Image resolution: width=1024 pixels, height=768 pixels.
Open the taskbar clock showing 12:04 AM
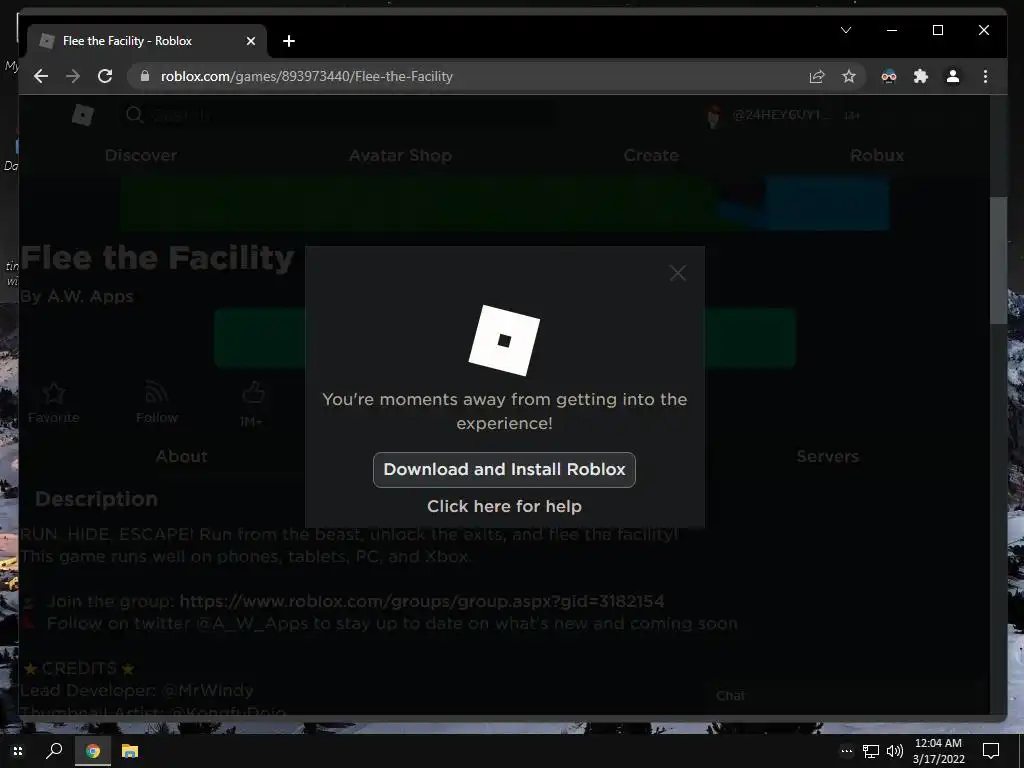pos(938,751)
